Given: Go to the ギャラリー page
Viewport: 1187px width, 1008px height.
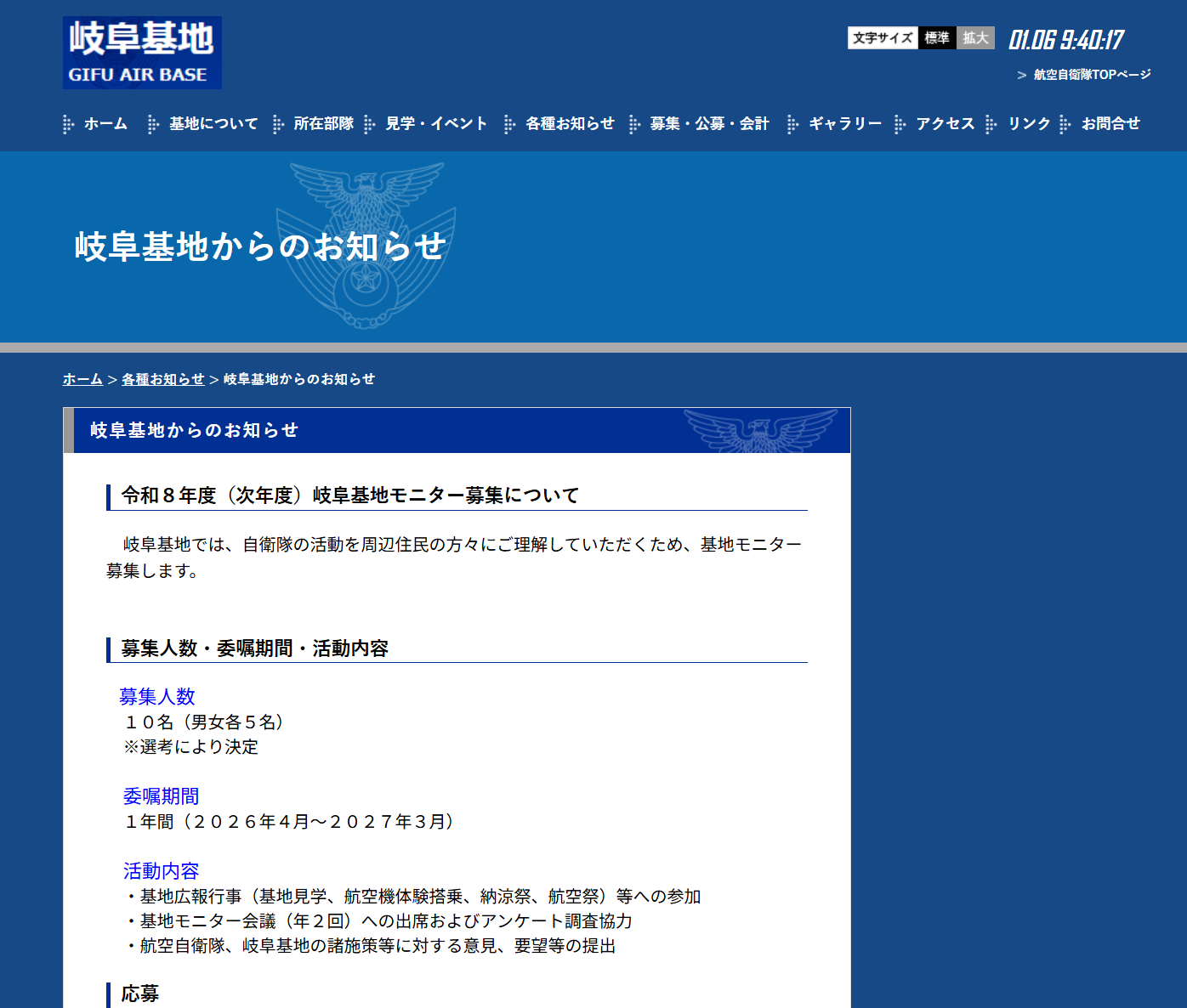Looking at the screenshot, I should [845, 124].
